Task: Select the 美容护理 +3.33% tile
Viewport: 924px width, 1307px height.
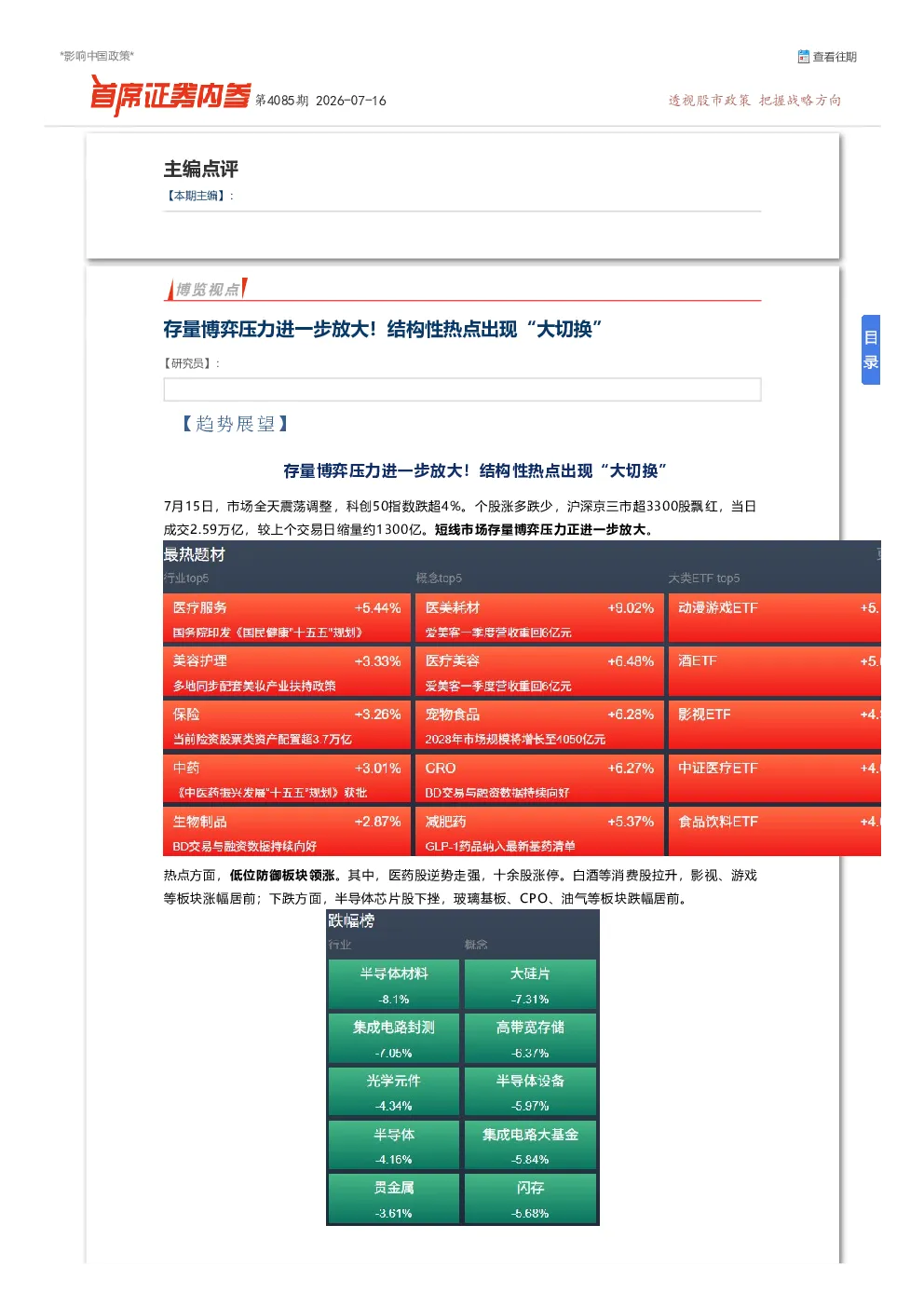Action: 287,672
